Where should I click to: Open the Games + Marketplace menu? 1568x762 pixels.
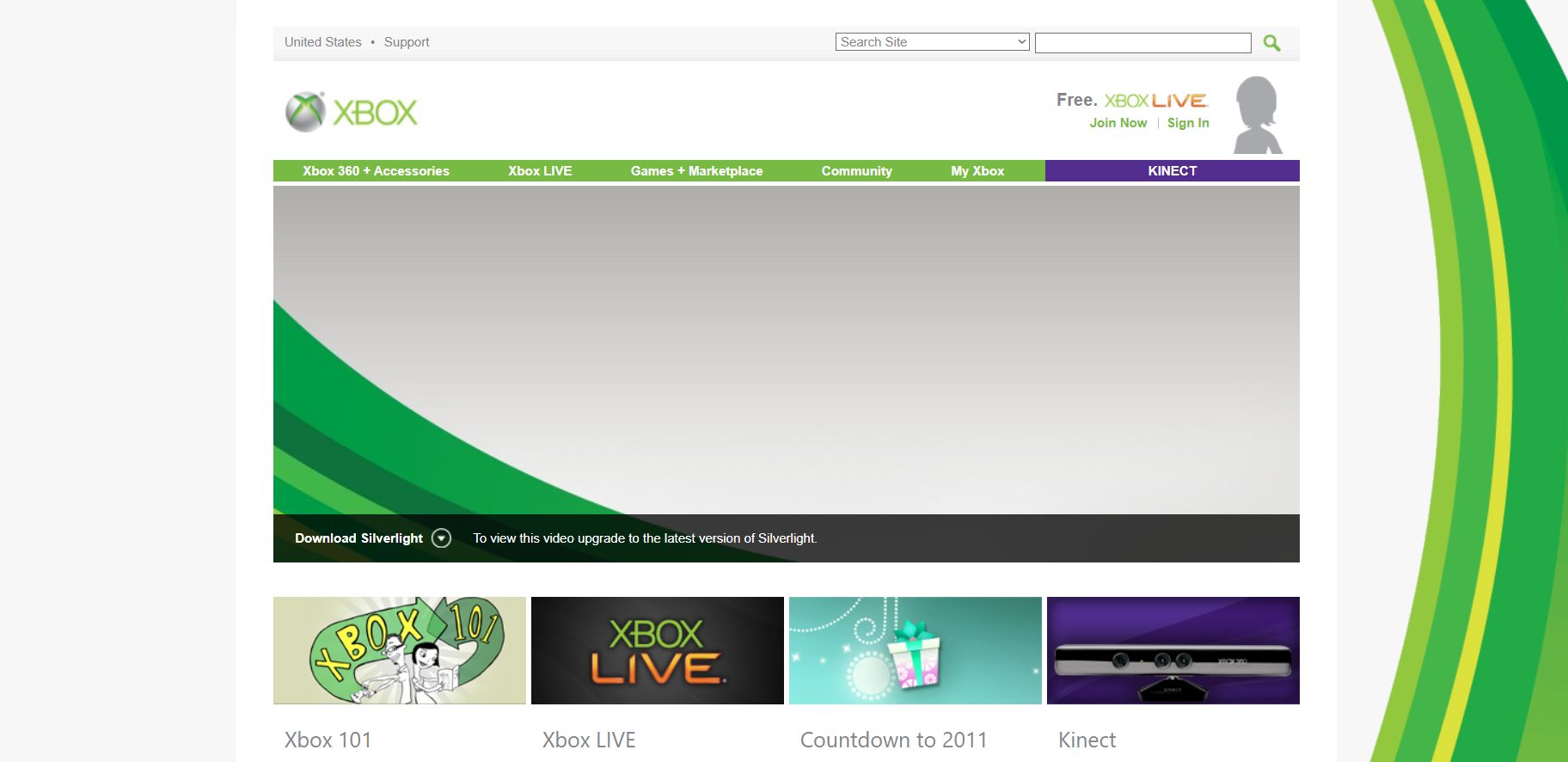click(696, 171)
